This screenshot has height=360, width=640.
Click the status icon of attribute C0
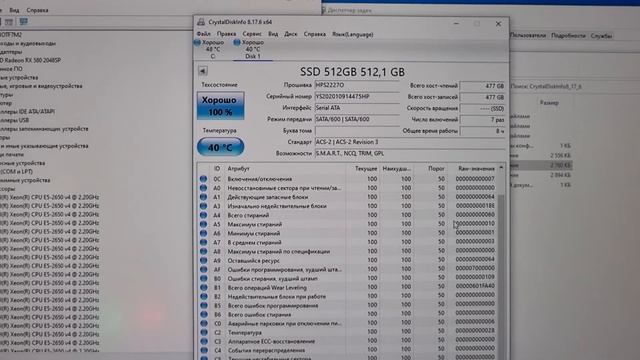pyautogui.click(x=203, y=323)
